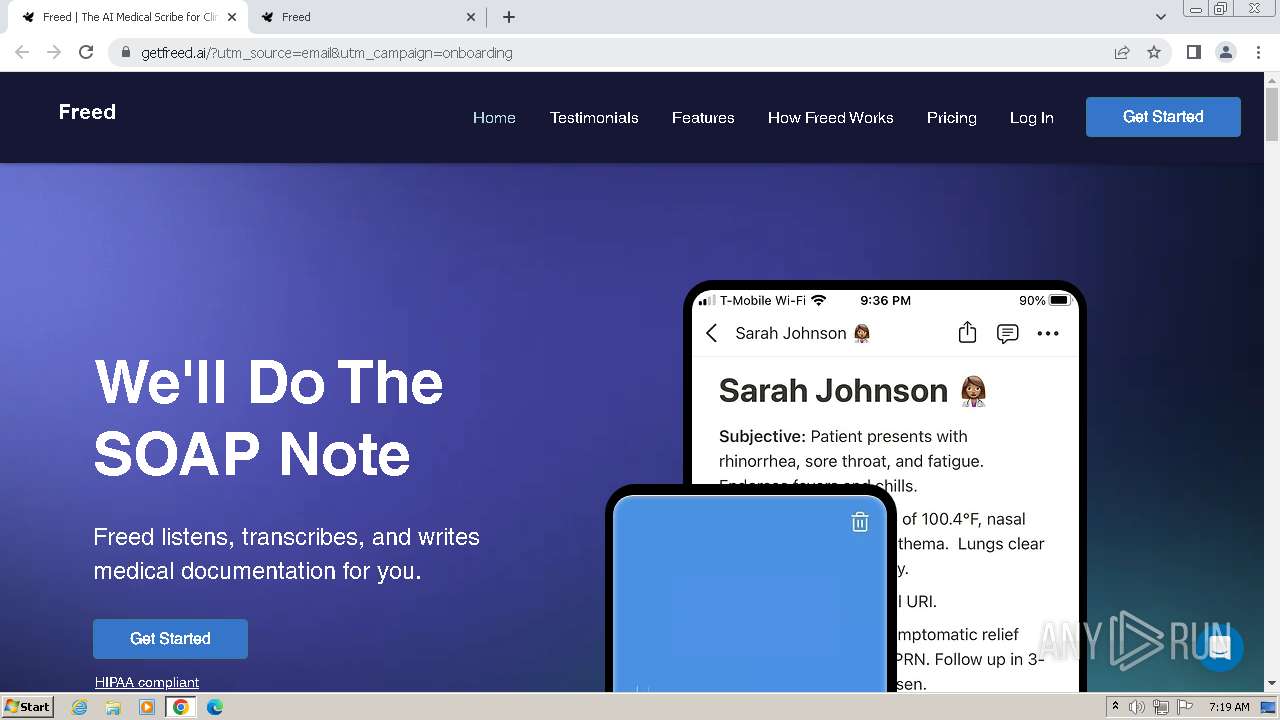Screen dimensions: 1280x720
Task: Open the media player taskbar icon
Action: [x=147, y=707]
